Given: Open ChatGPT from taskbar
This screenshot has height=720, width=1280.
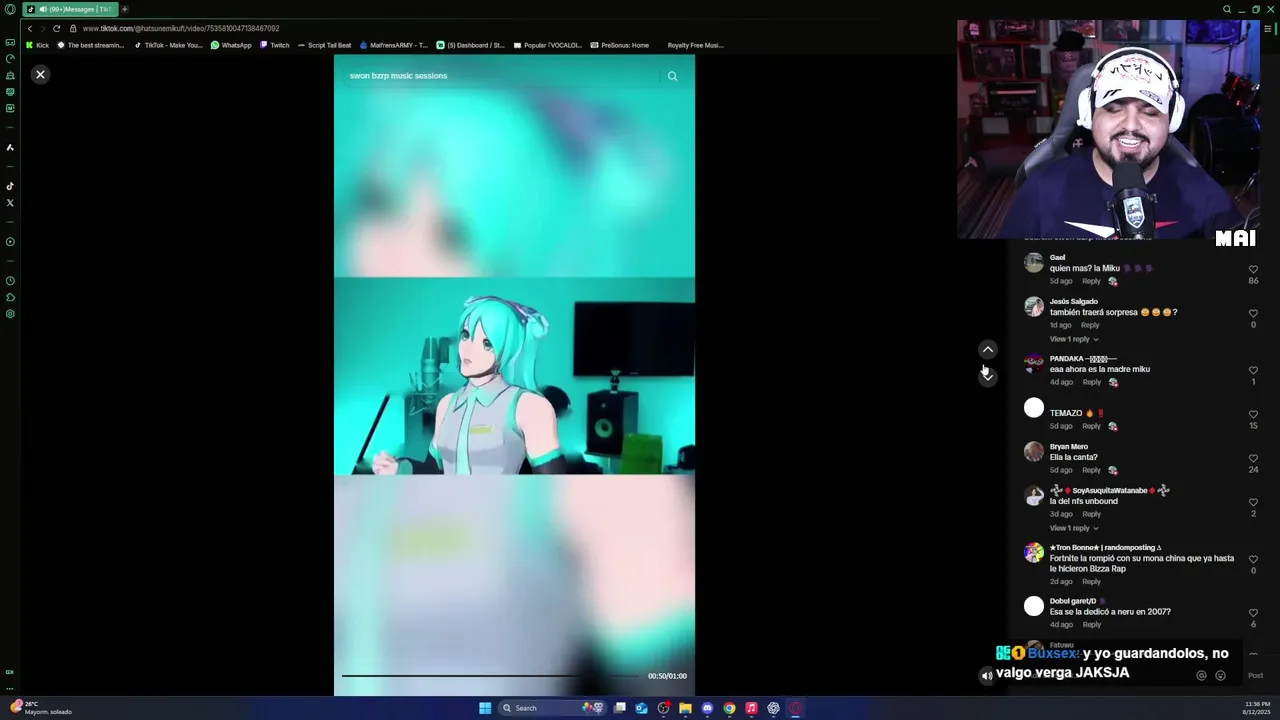Looking at the screenshot, I should tap(773, 708).
